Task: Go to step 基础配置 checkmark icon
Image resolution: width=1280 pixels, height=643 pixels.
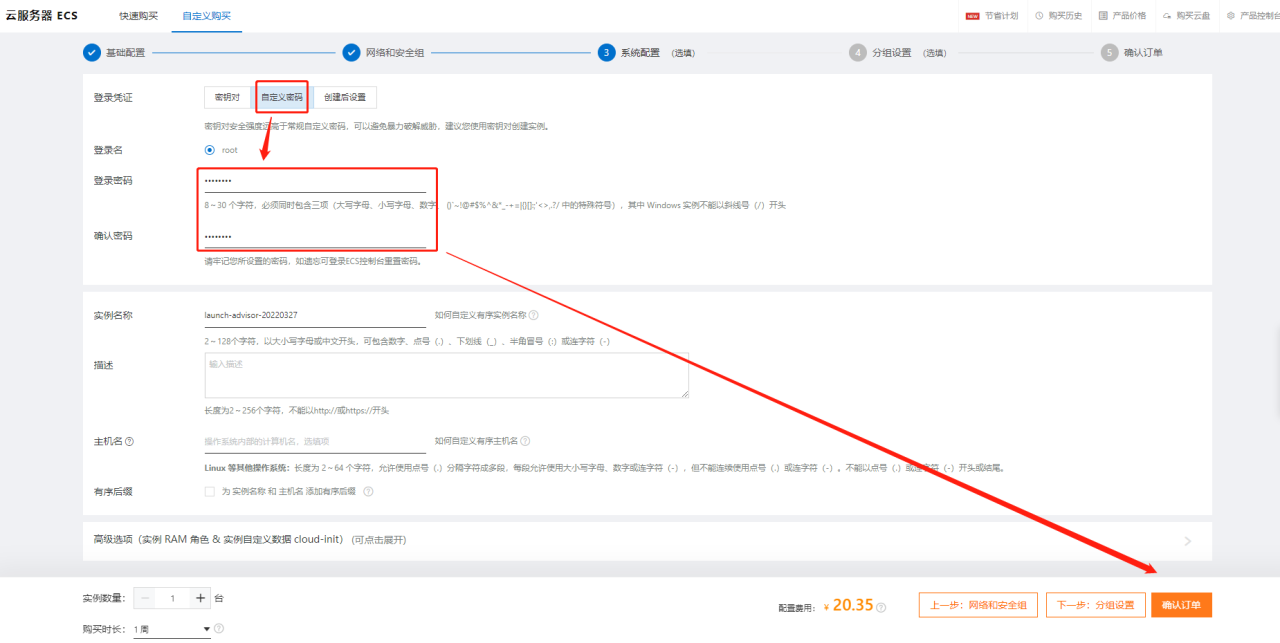Action: (x=92, y=53)
